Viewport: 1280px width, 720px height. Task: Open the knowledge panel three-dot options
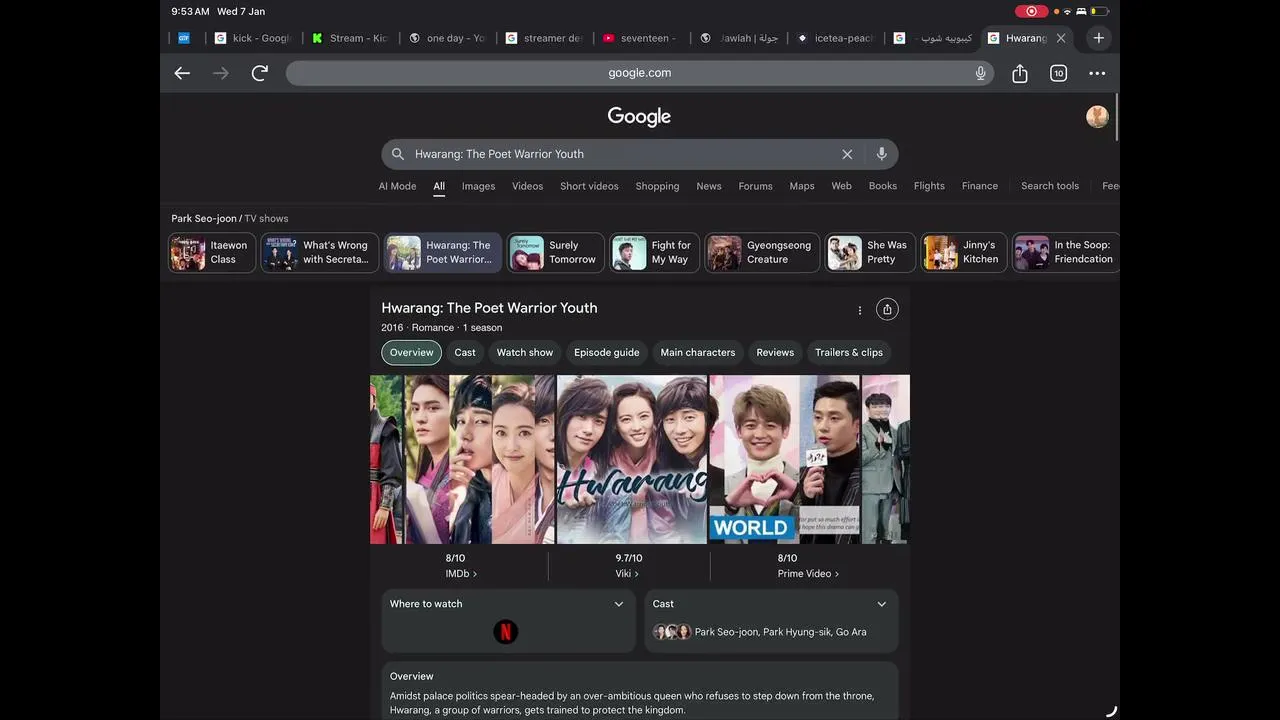click(859, 310)
